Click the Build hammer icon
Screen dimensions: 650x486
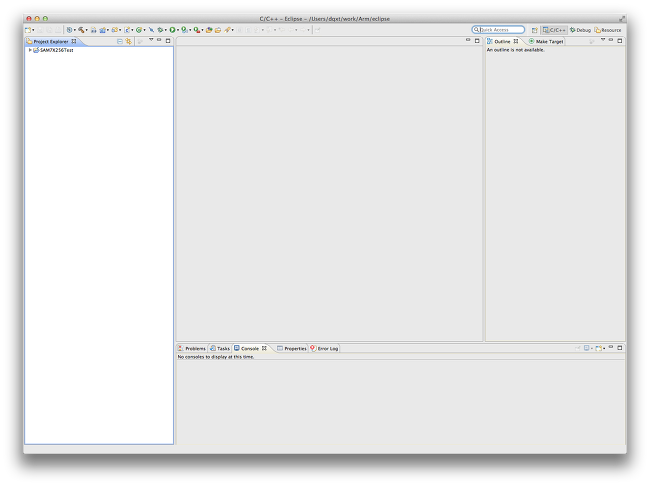(81, 30)
